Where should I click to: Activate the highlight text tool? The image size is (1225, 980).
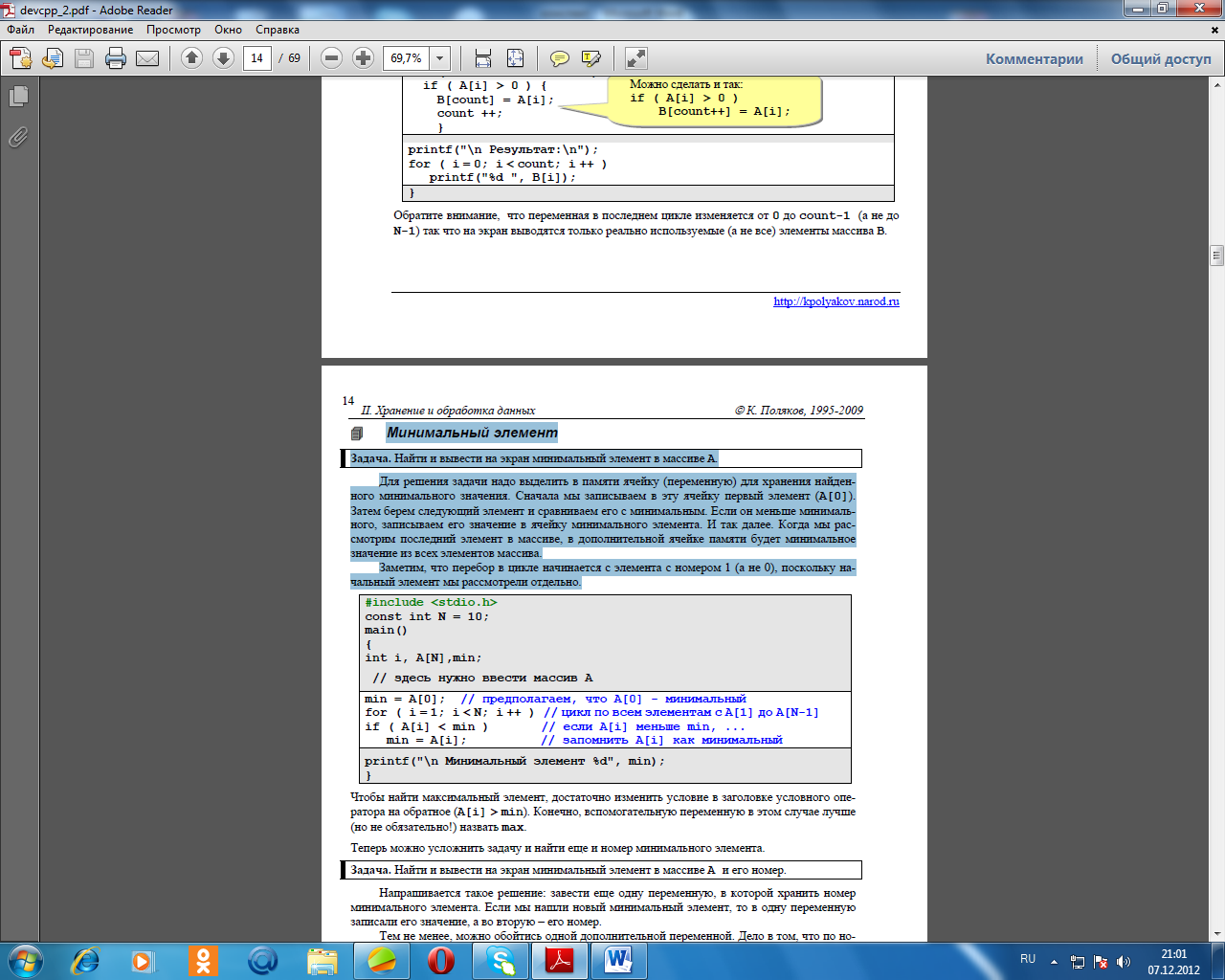[x=591, y=58]
